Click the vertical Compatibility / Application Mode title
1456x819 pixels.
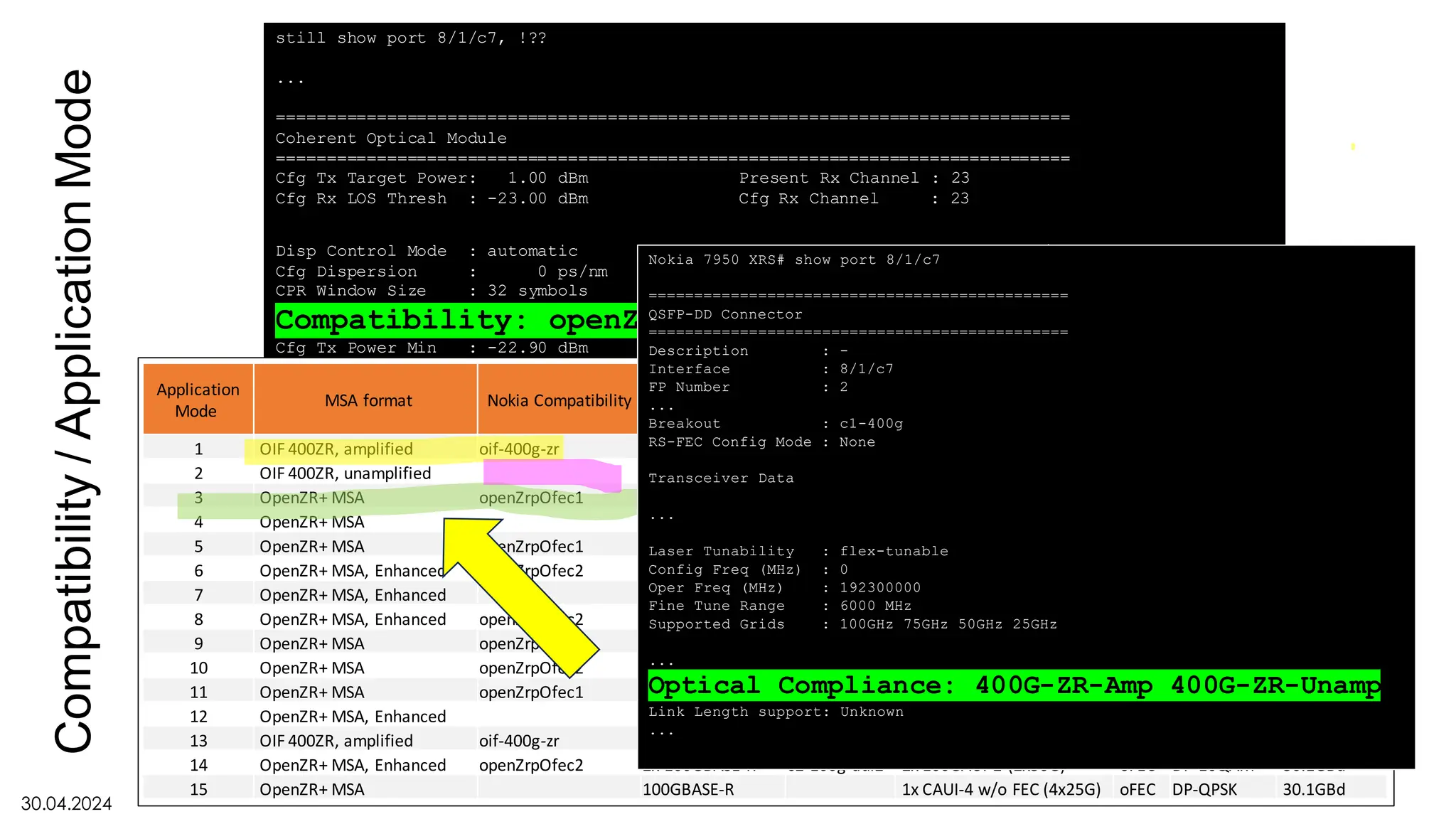(74, 409)
